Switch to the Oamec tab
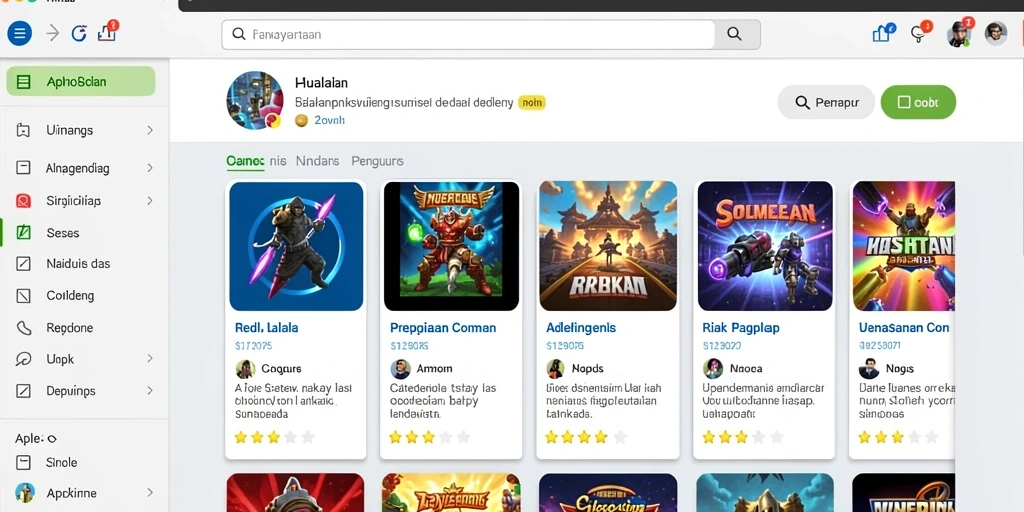The height and width of the screenshot is (512, 1024). (x=246, y=161)
